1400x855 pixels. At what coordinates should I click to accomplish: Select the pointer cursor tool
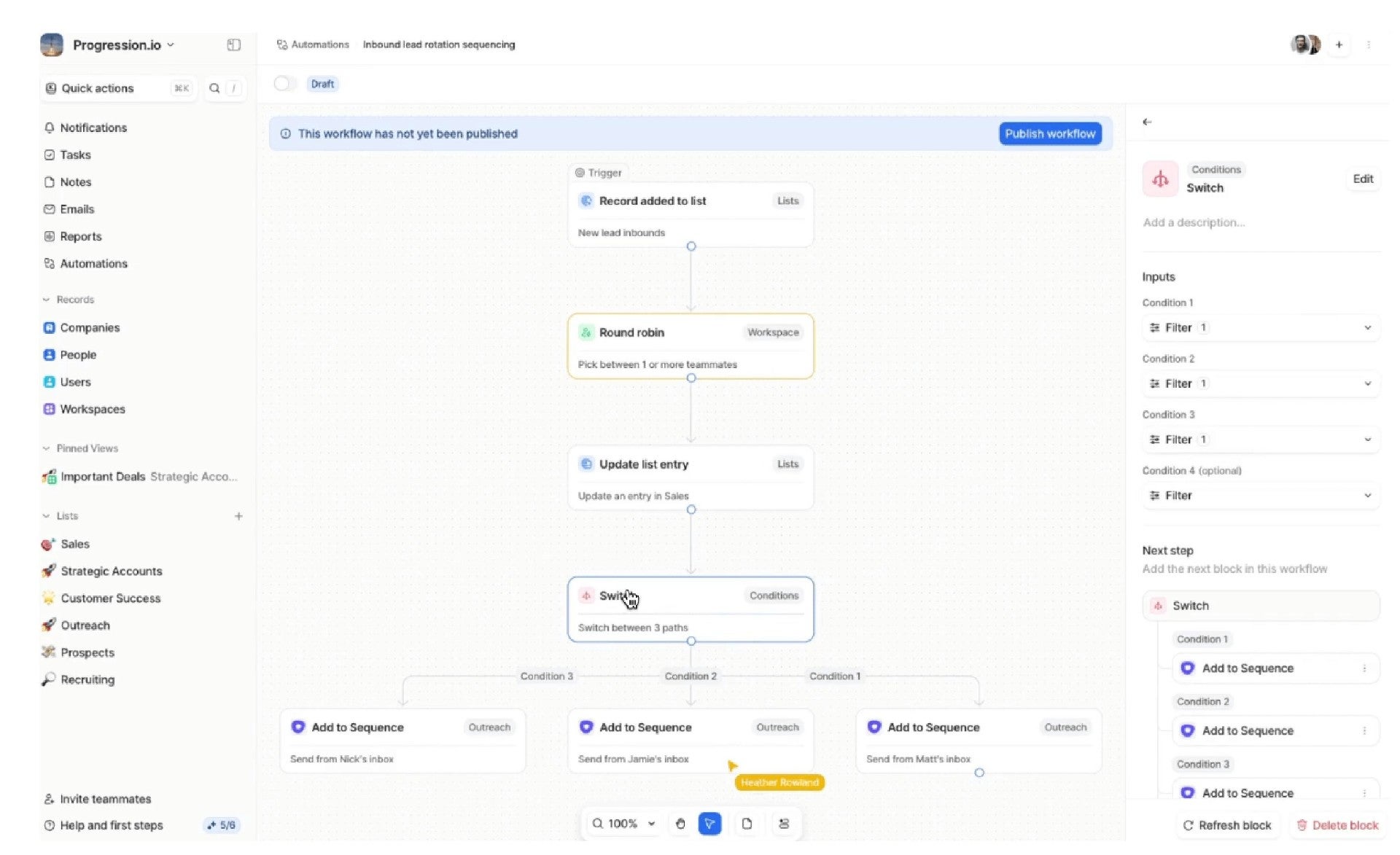709,824
